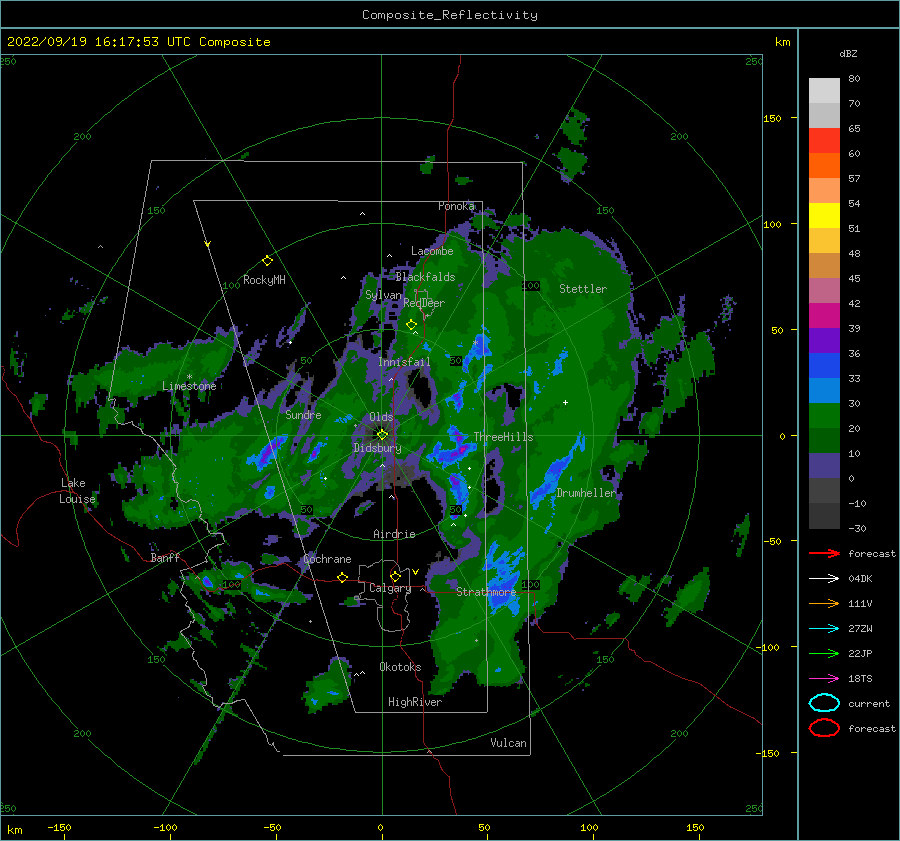
Task: Select the pink swatch between 45 and 42 dBZ
Action: click(824, 290)
